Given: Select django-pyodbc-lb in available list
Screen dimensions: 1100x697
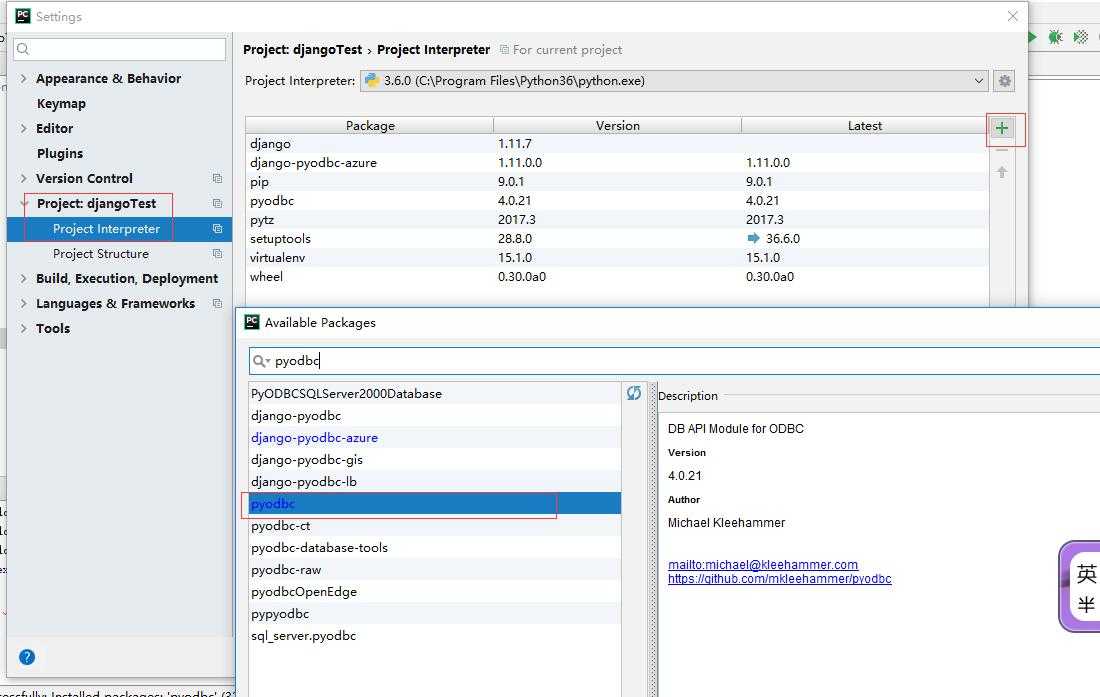Looking at the screenshot, I should click(435, 482).
